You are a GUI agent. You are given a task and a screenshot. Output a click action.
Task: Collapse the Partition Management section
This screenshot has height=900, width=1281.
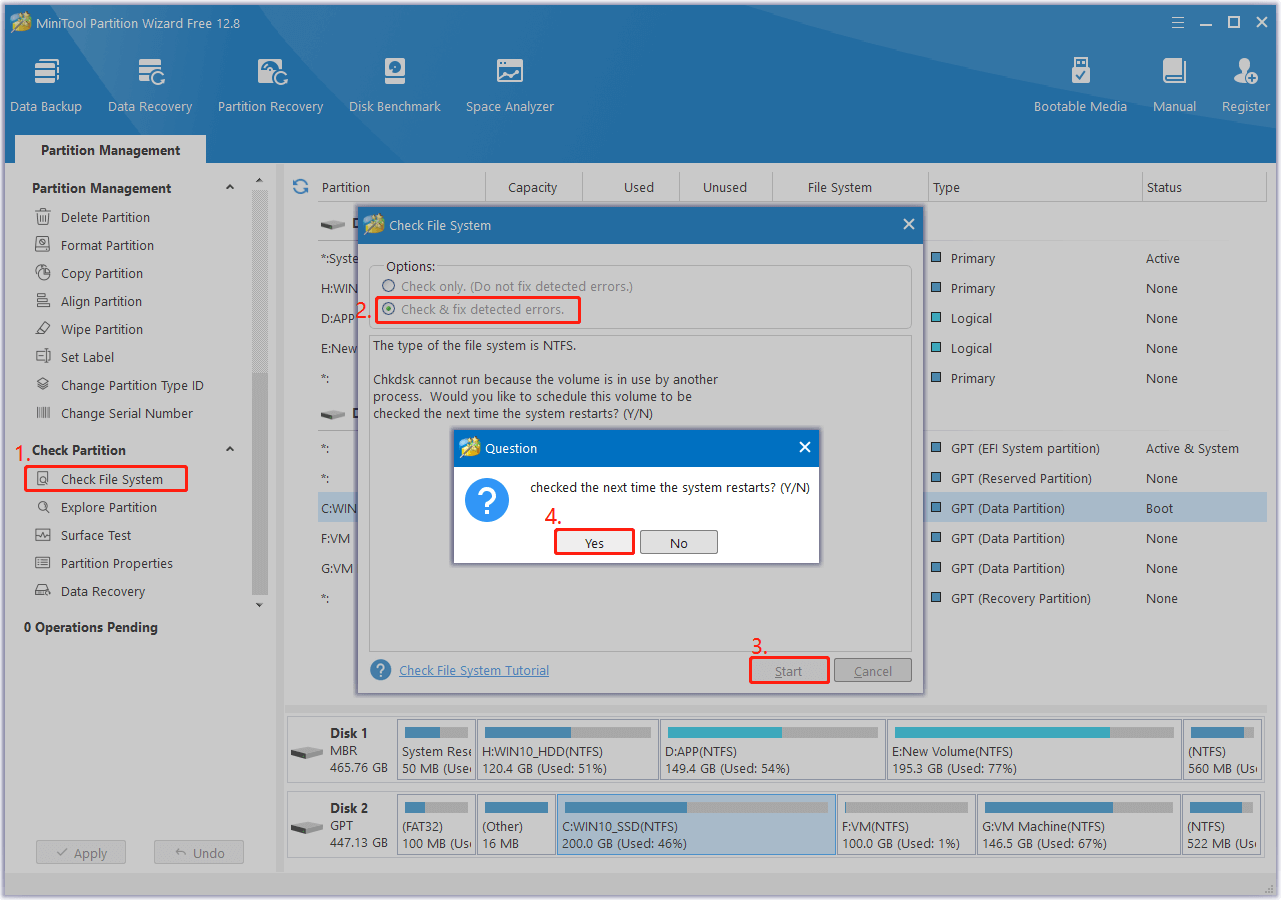pyautogui.click(x=230, y=188)
